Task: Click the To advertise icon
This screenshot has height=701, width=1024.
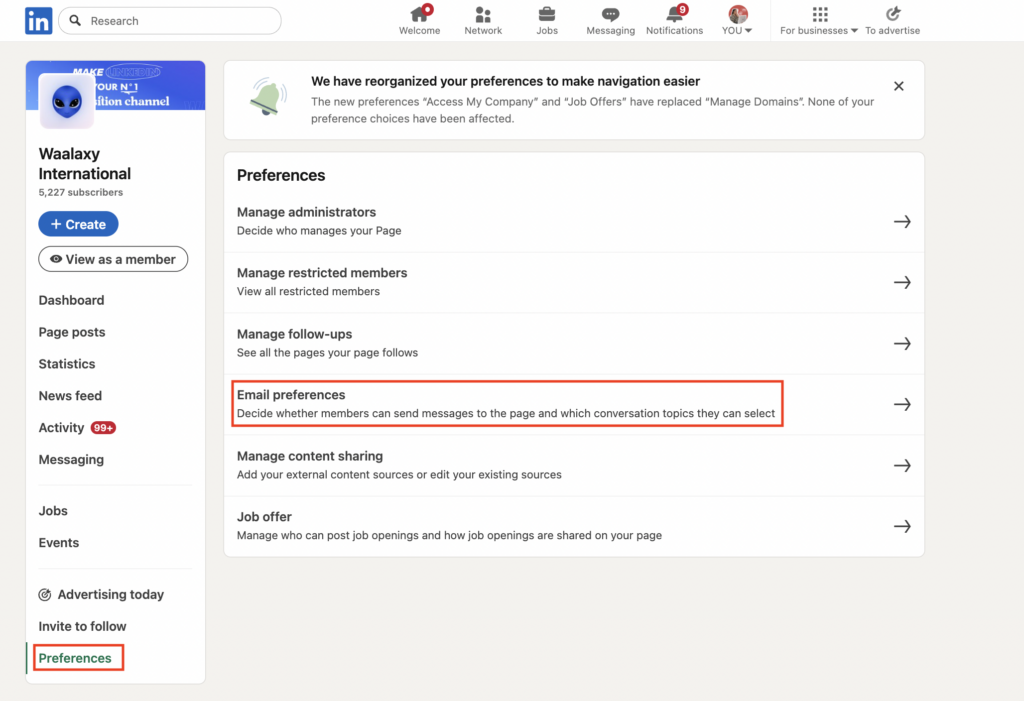Action: pos(893,14)
